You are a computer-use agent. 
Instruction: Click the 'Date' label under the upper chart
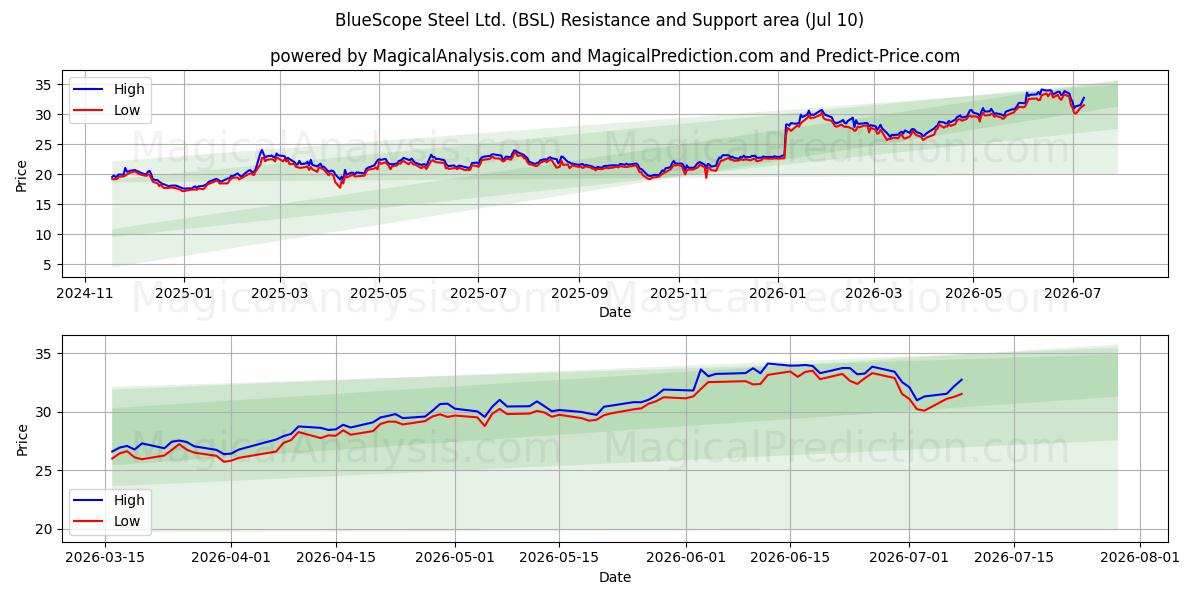click(x=614, y=313)
